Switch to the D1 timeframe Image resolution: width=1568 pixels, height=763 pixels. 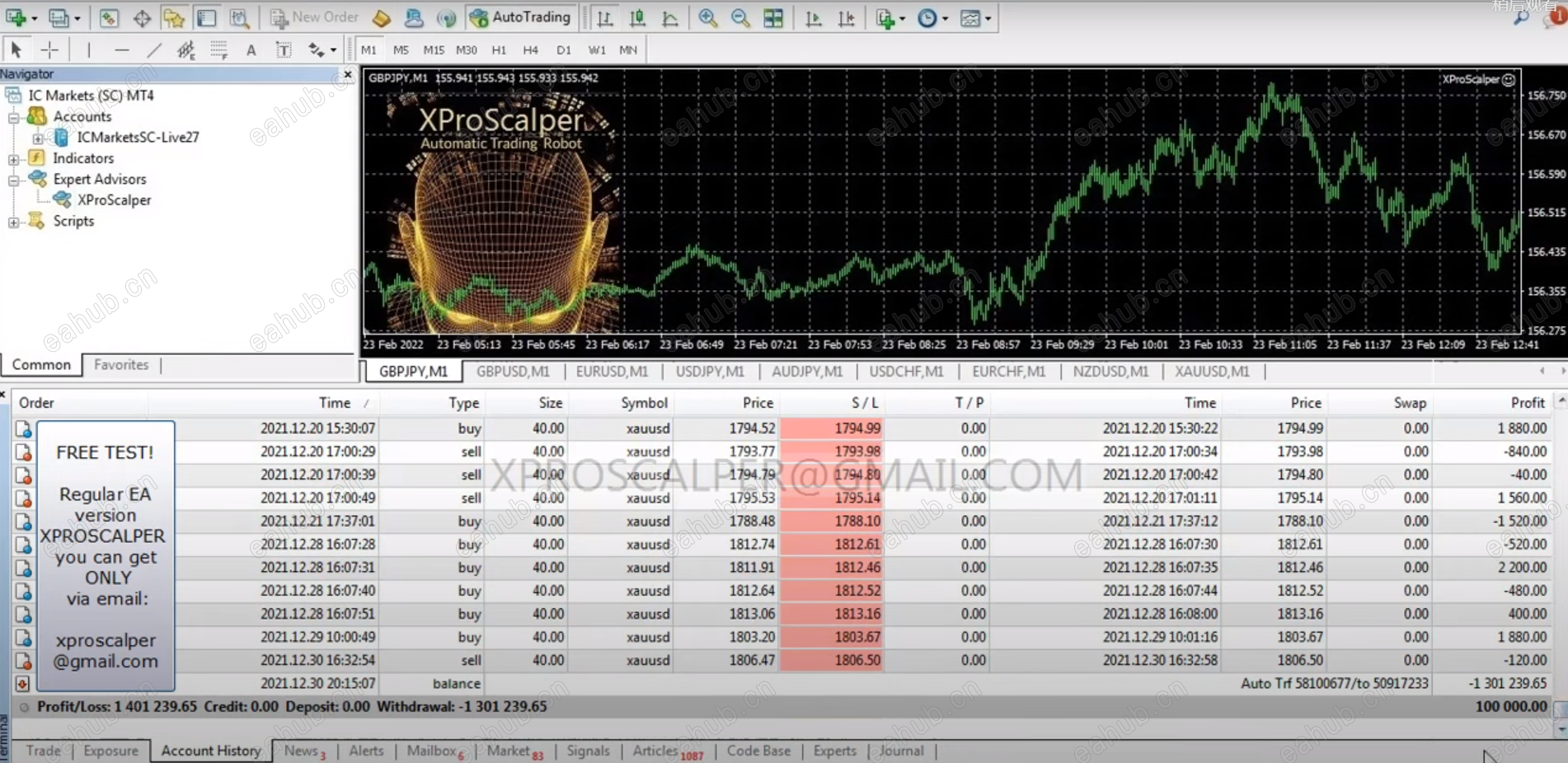click(564, 49)
